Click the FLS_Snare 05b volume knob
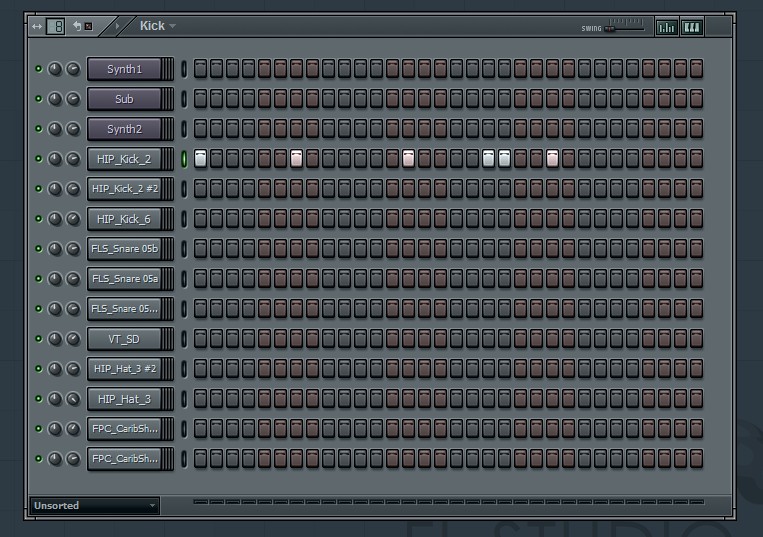Screen dimensions: 763x537 pyautogui.click(x=73, y=249)
